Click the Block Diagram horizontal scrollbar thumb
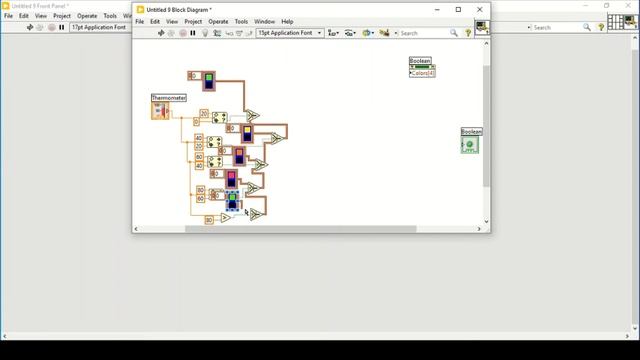The height and width of the screenshot is (360, 640). tap(301, 229)
